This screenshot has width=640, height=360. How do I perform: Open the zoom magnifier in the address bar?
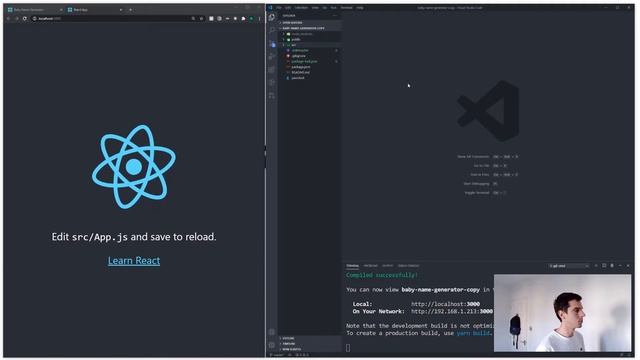click(193, 18)
